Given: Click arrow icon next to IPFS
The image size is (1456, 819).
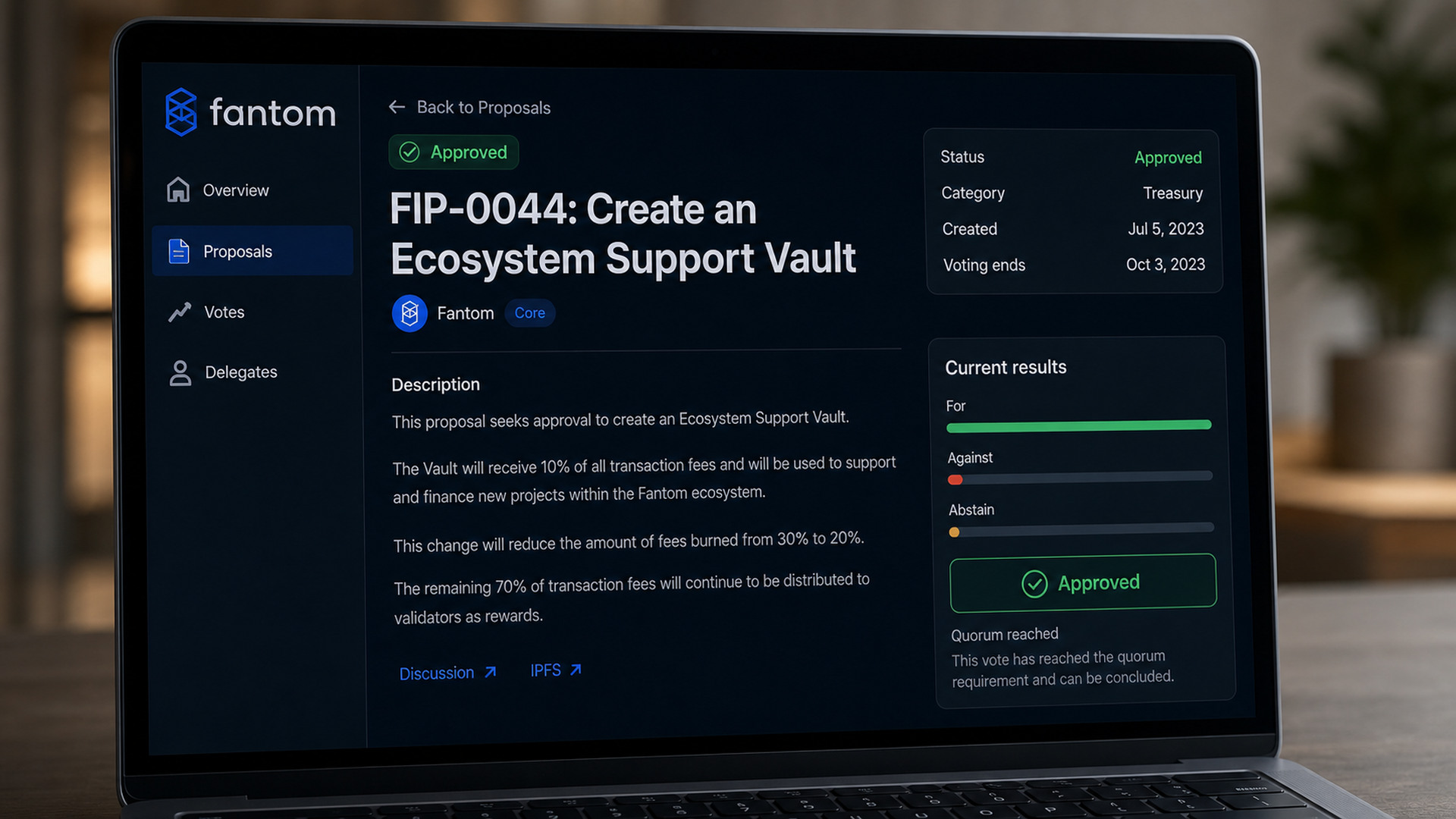Looking at the screenshot, I should pyautogui.click(x=576, y=670).
